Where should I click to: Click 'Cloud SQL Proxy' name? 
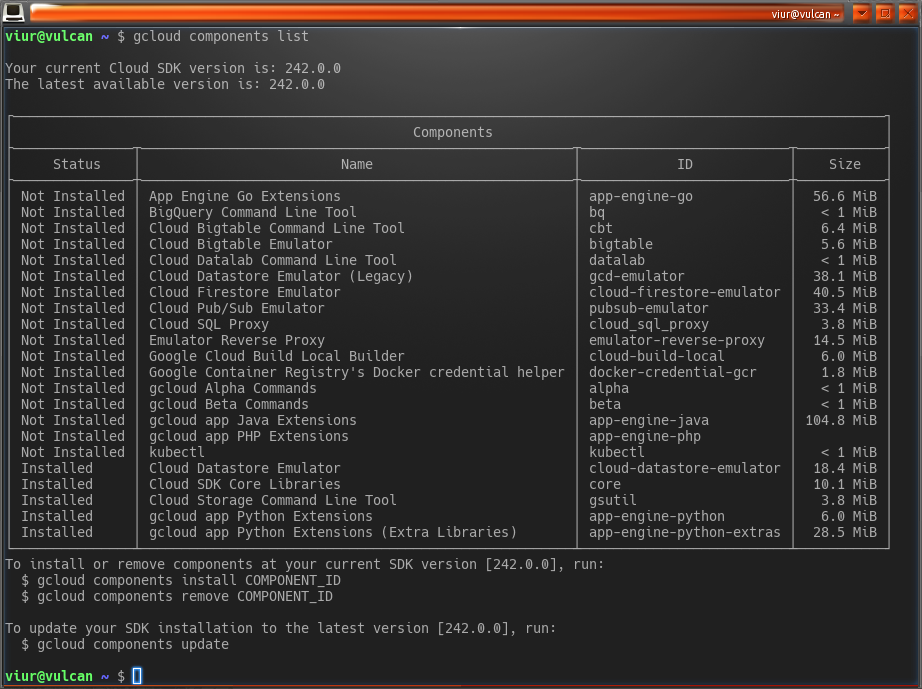[209, 324]
